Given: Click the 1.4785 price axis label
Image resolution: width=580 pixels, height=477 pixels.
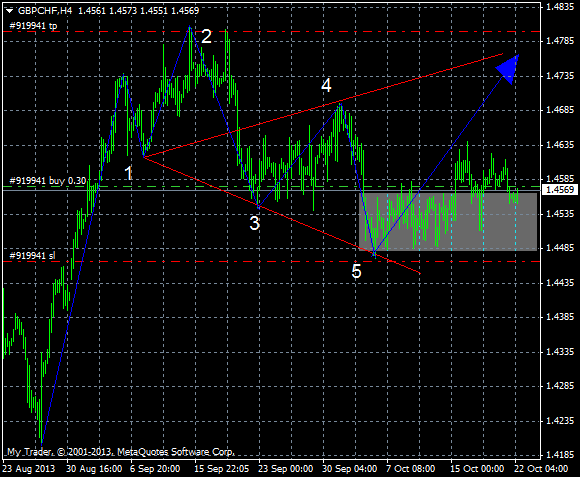Looking at the screenshot, I should [x=560, y=41].
